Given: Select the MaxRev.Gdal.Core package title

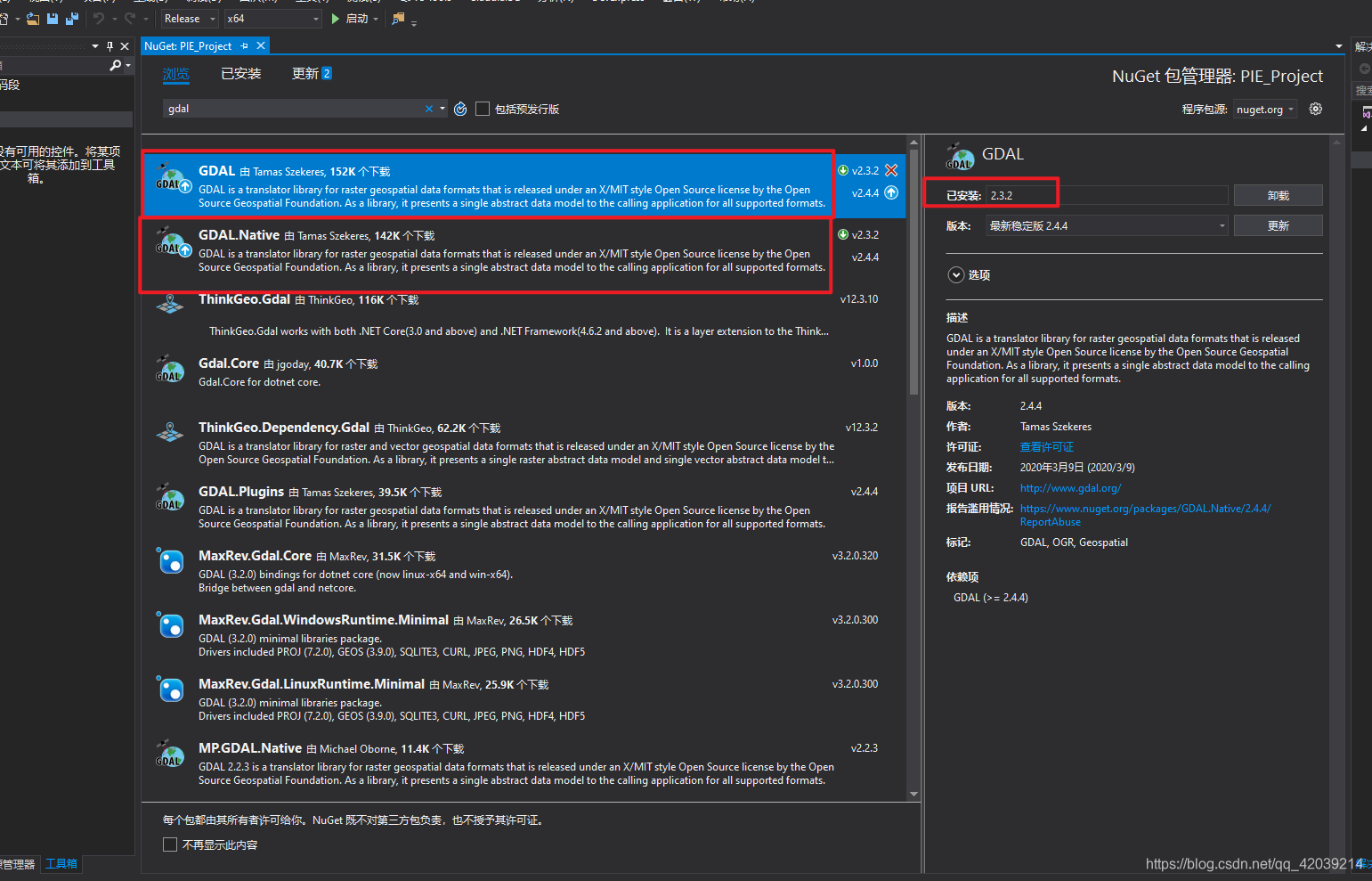Looking at the screenshot, I should point(255,556).
